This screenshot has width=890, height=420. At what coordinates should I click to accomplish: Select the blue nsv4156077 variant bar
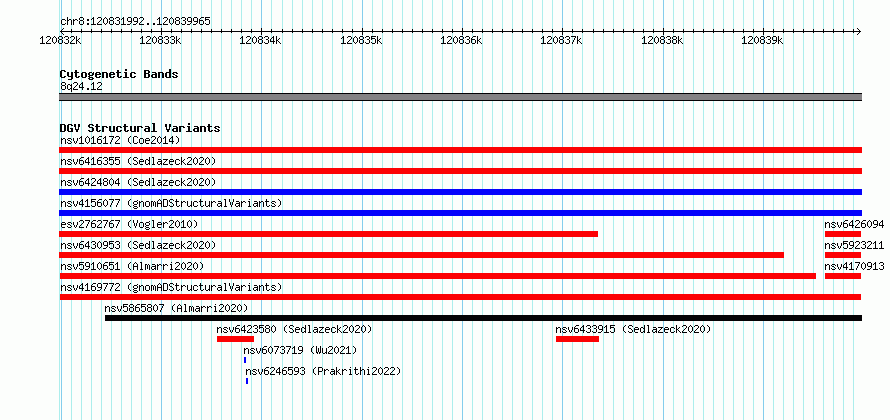tap(460, 213)
